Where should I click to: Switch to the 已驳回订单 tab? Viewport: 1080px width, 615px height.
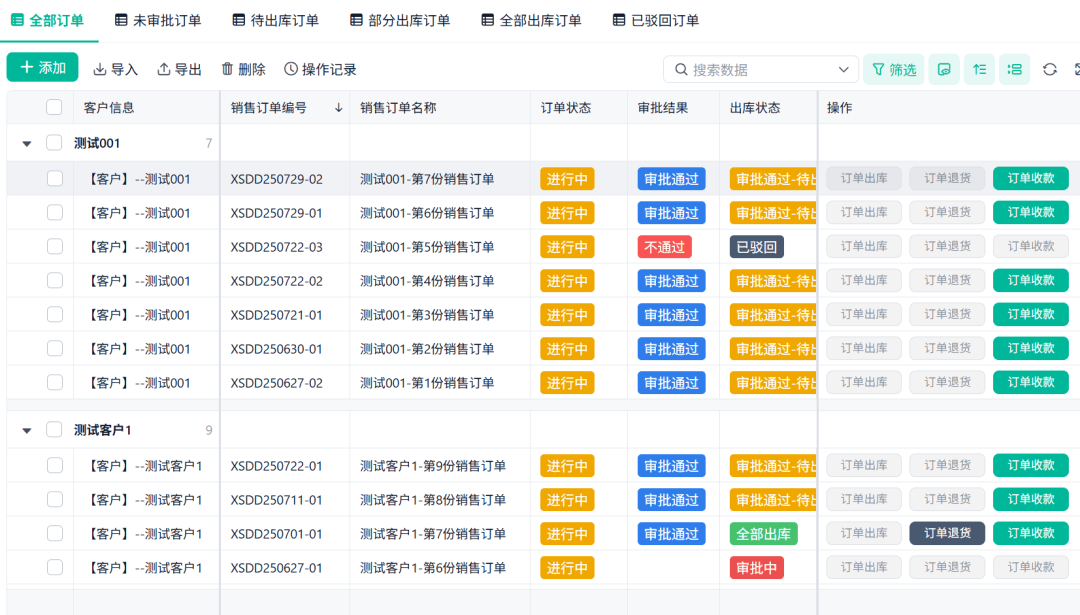point(656,21)
